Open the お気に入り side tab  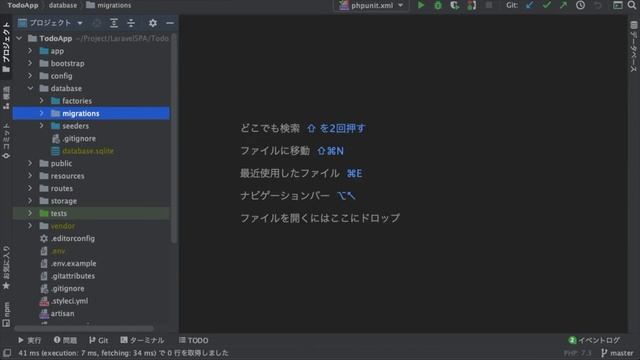6,267
